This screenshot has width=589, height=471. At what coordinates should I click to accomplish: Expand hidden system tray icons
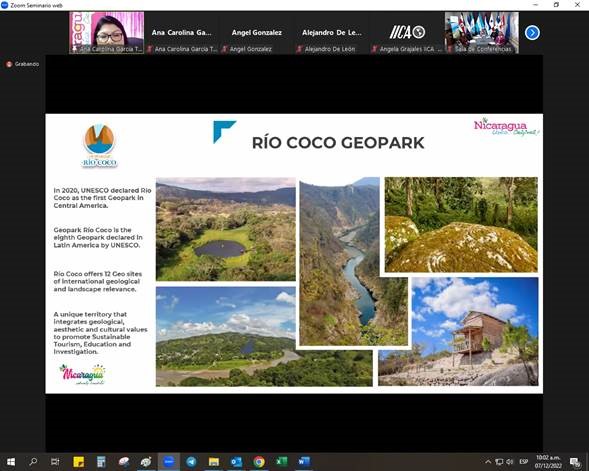click(x=488, y=462)
